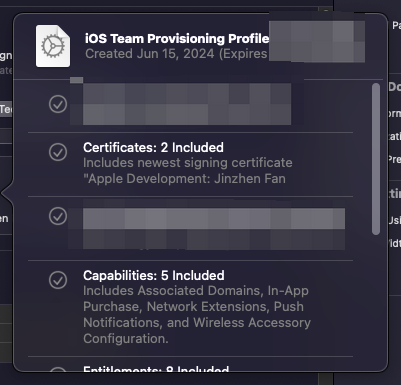Click the provisioning profile gear document icon
This screenshot has height=385, width=401.
pos(53,46)
